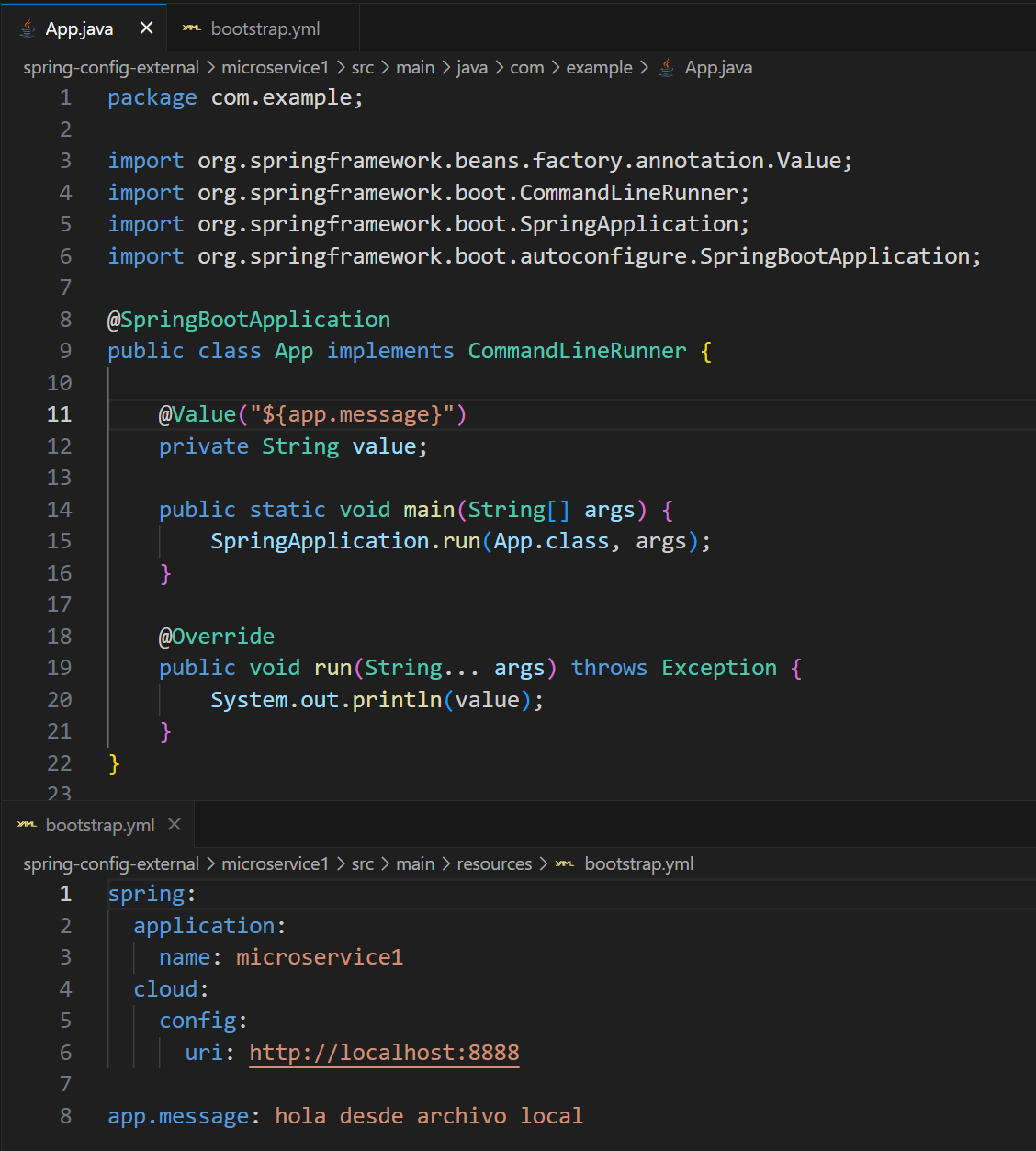
Task: Switch to bootstrap.yml tab beside App.java
Action: tap(265, 28)
